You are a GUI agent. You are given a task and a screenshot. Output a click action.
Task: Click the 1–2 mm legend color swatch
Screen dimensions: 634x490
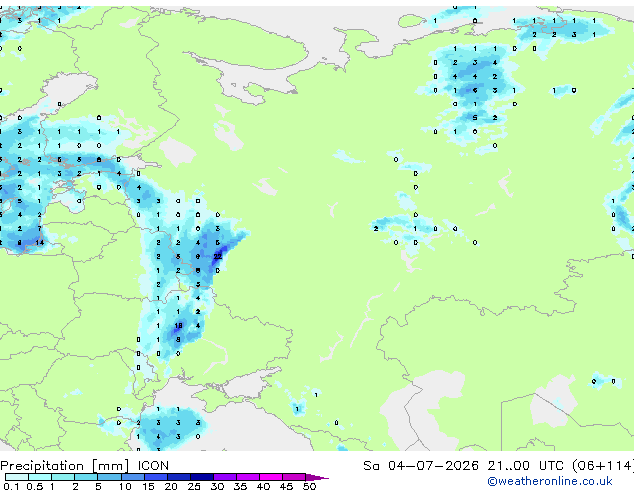[x=63, y=477]
